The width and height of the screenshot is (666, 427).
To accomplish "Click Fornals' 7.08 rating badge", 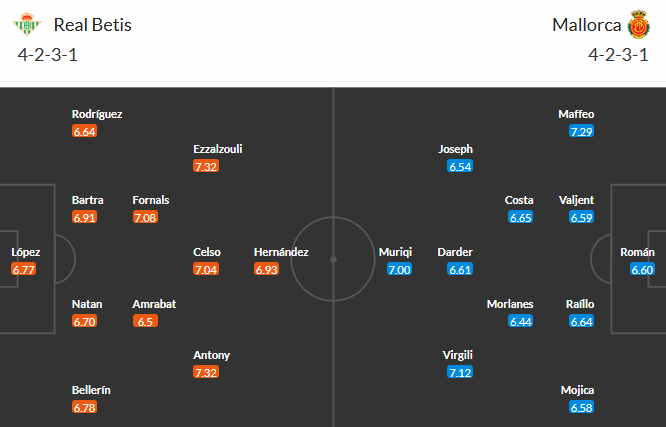I will [x=146, y=217].
